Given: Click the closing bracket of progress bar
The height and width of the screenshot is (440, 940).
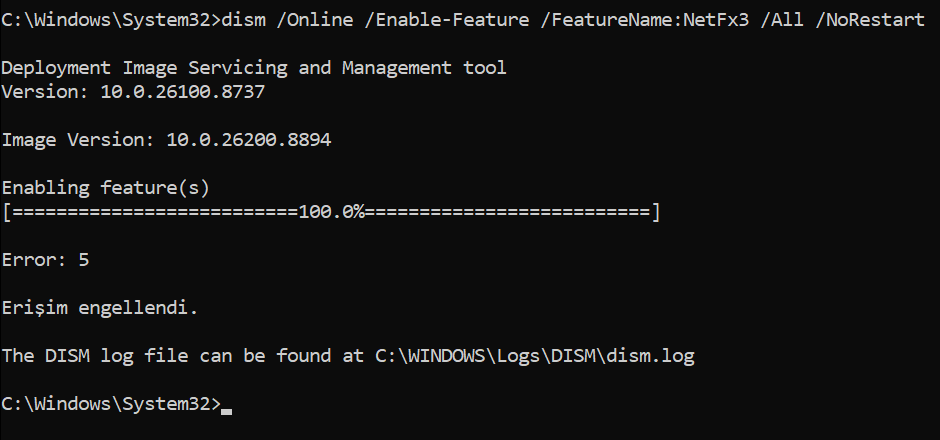Looking at the screenshot, I should coord(656,212).
